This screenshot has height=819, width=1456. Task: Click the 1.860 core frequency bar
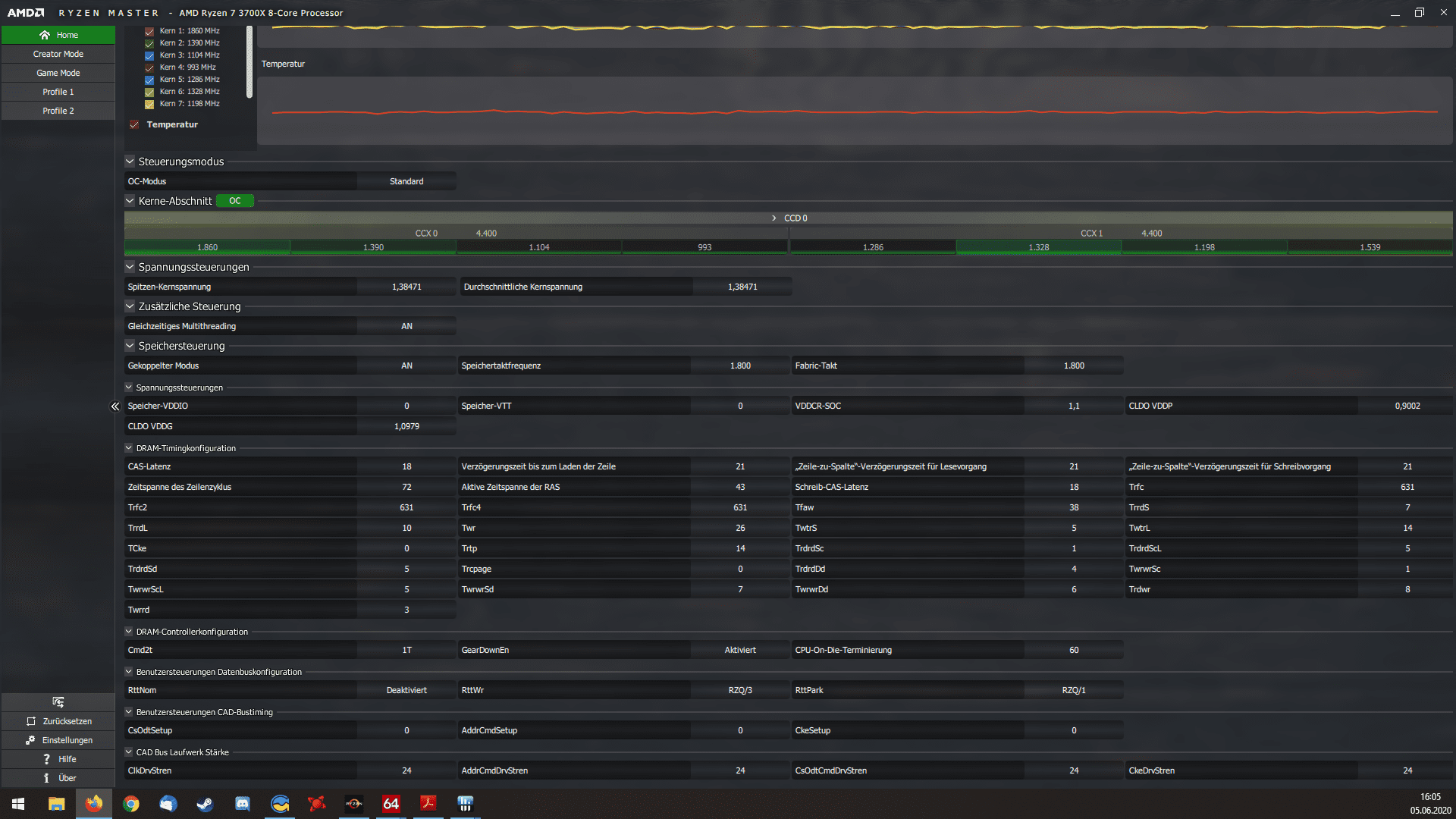pyautogui.click(x=207, y=247)
